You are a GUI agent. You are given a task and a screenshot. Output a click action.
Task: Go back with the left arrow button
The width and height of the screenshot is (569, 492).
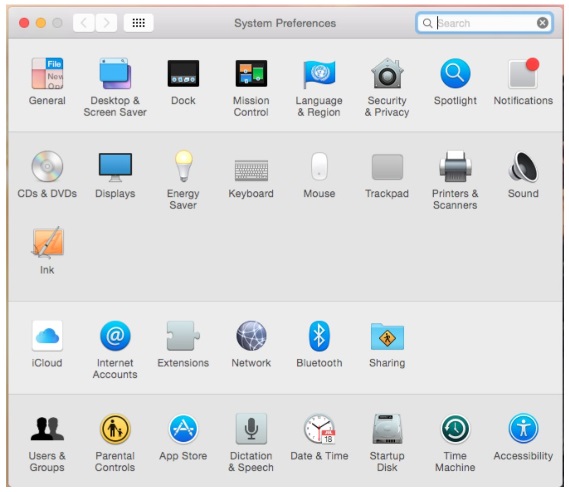click(x=84, y=23)
